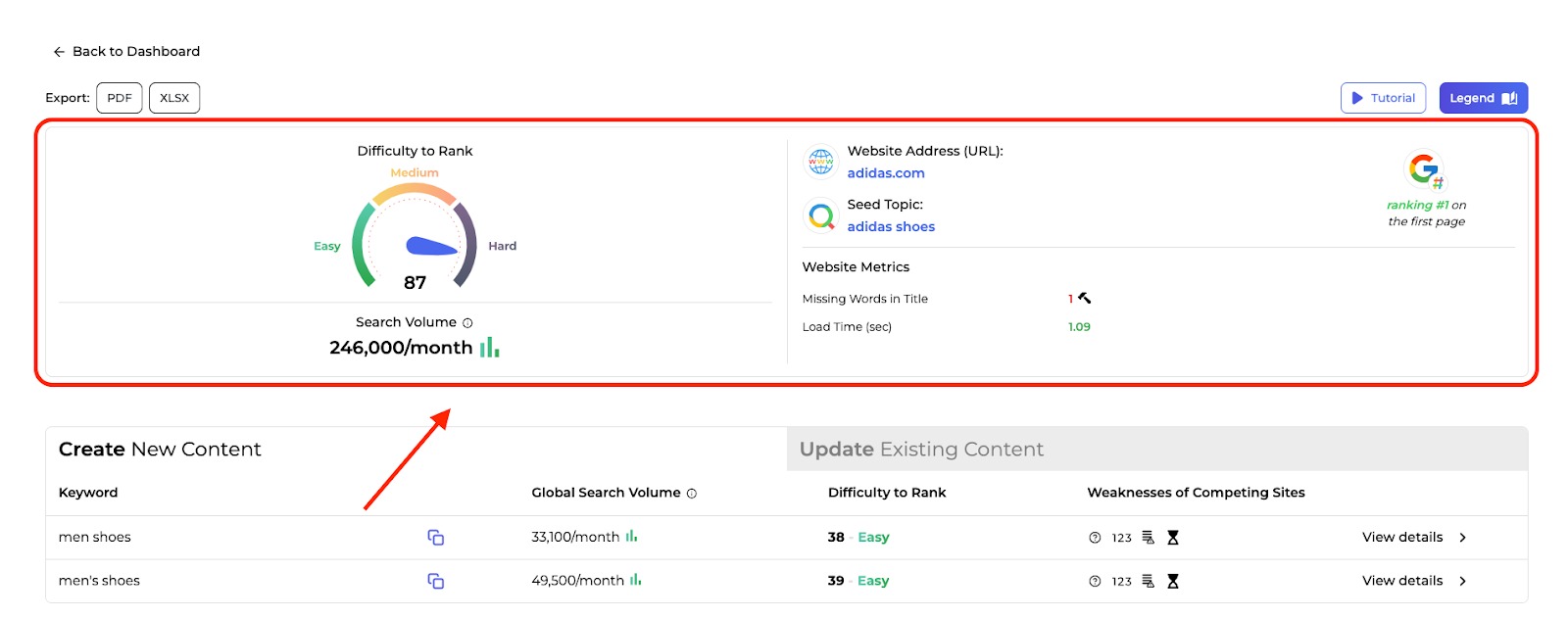Click the book icon inside the Legend button
Image resolution: width=1568 pixels, height=619 pixels.
pyautogui.click(x=1509, y=98)
